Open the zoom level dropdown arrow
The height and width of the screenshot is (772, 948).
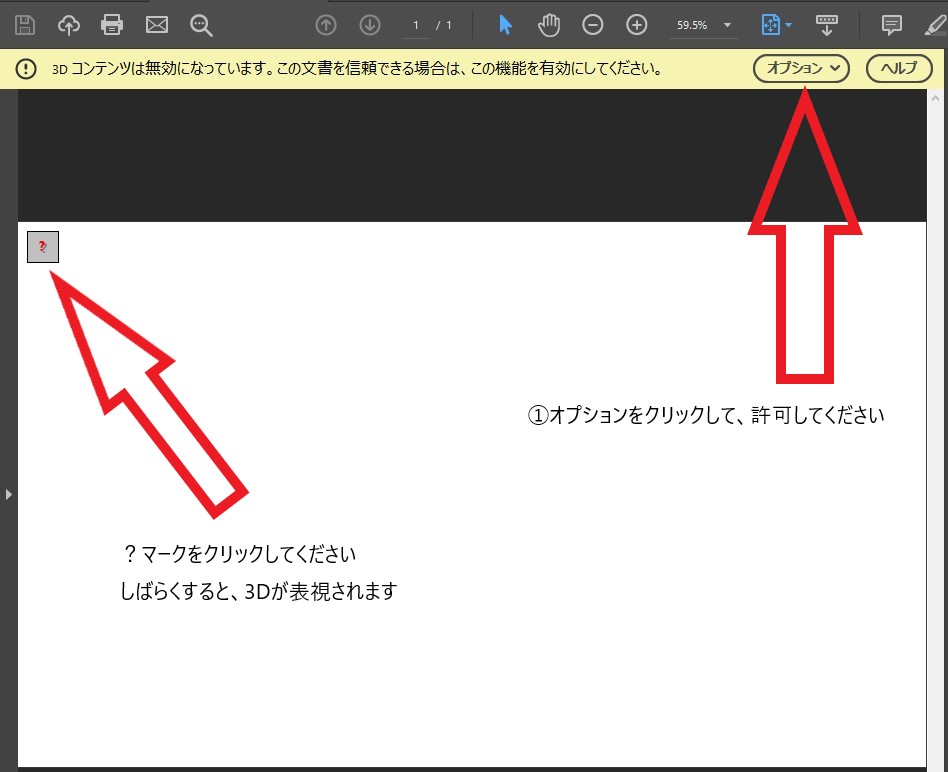(727, 25)
